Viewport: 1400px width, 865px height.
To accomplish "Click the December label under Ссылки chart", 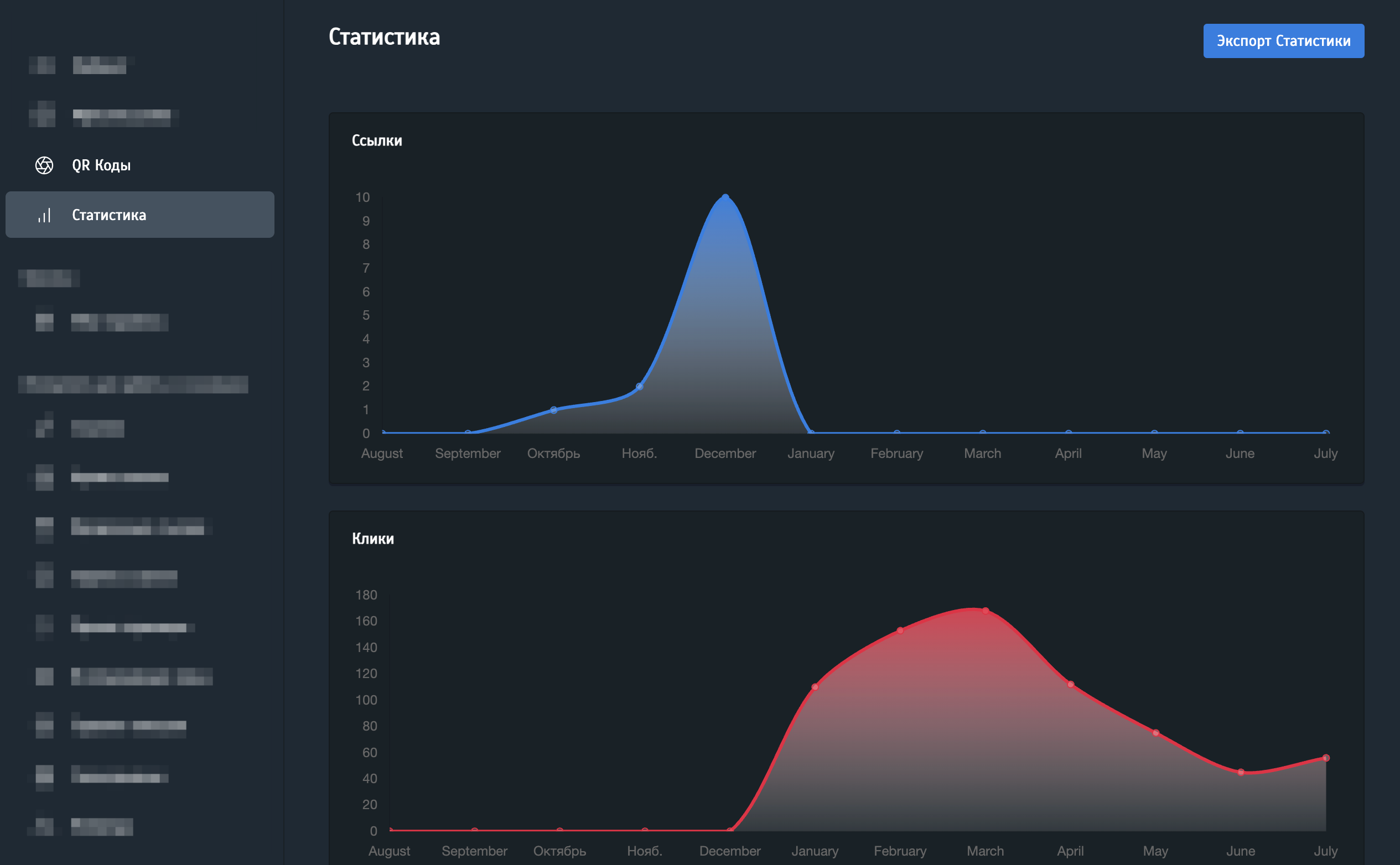I will (x=725, y=453).
